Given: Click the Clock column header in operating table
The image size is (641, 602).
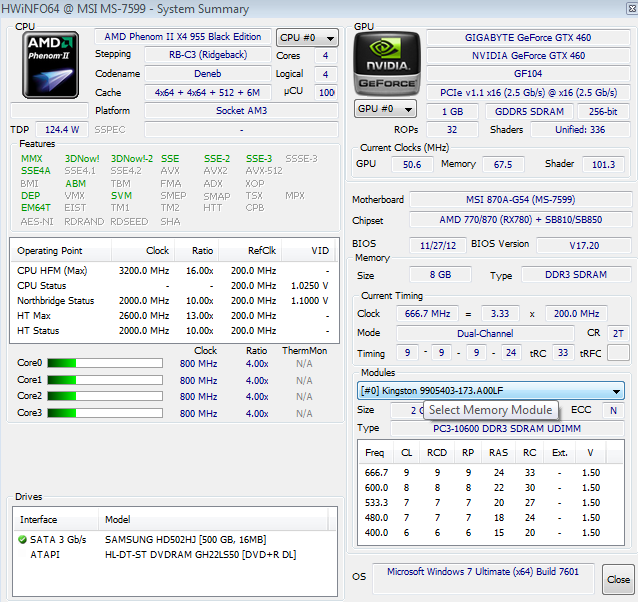Looking at the screenshot, I should coord(143,251).
